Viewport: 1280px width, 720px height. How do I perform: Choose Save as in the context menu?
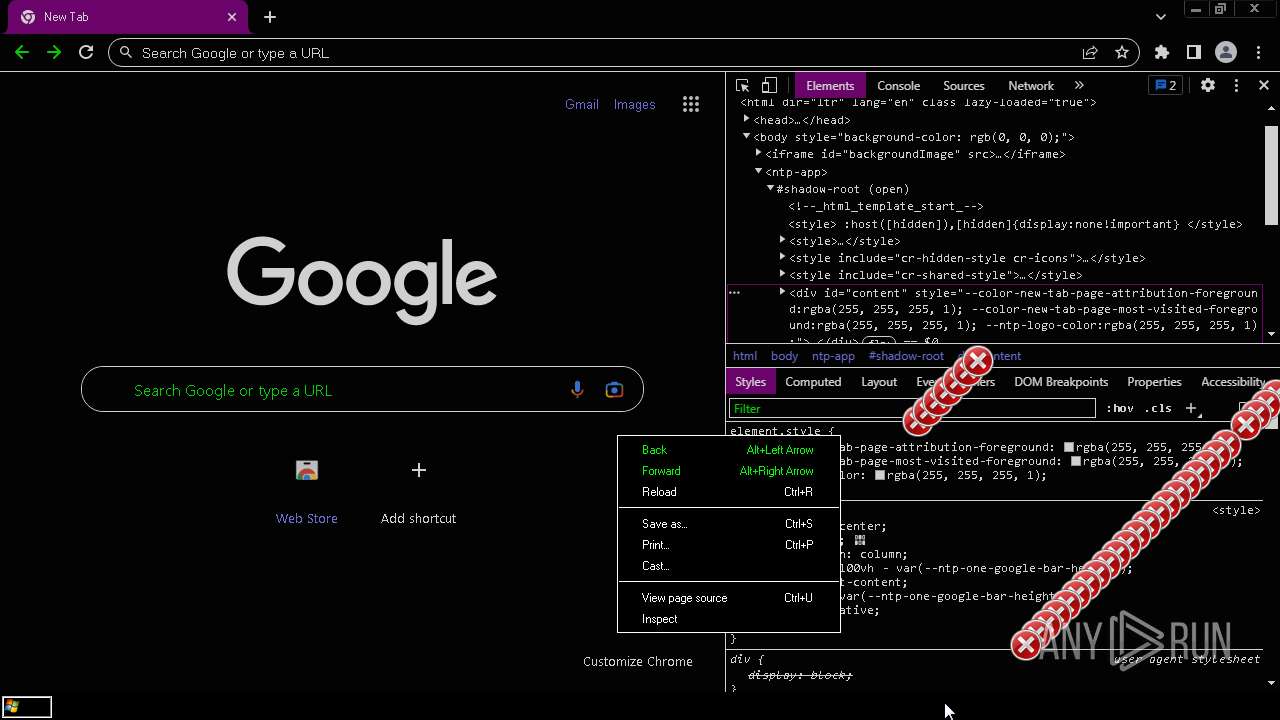[x=729, y=524]
